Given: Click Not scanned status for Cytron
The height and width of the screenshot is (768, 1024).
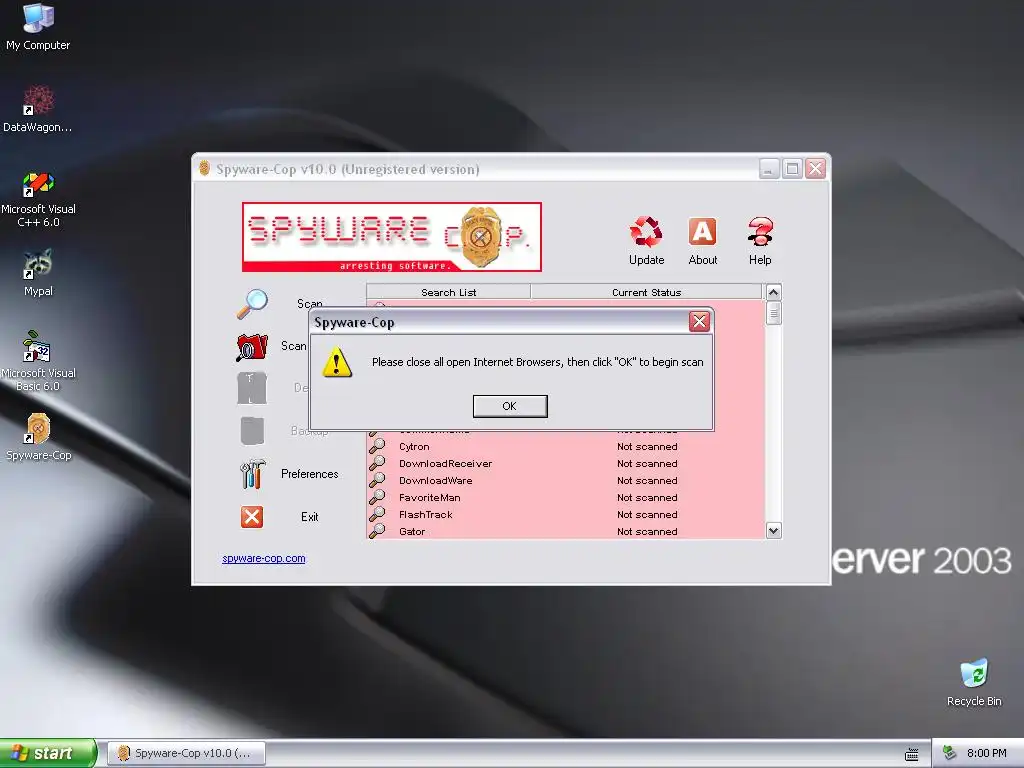Looking at the screenshot, I should tap(647, 447).
